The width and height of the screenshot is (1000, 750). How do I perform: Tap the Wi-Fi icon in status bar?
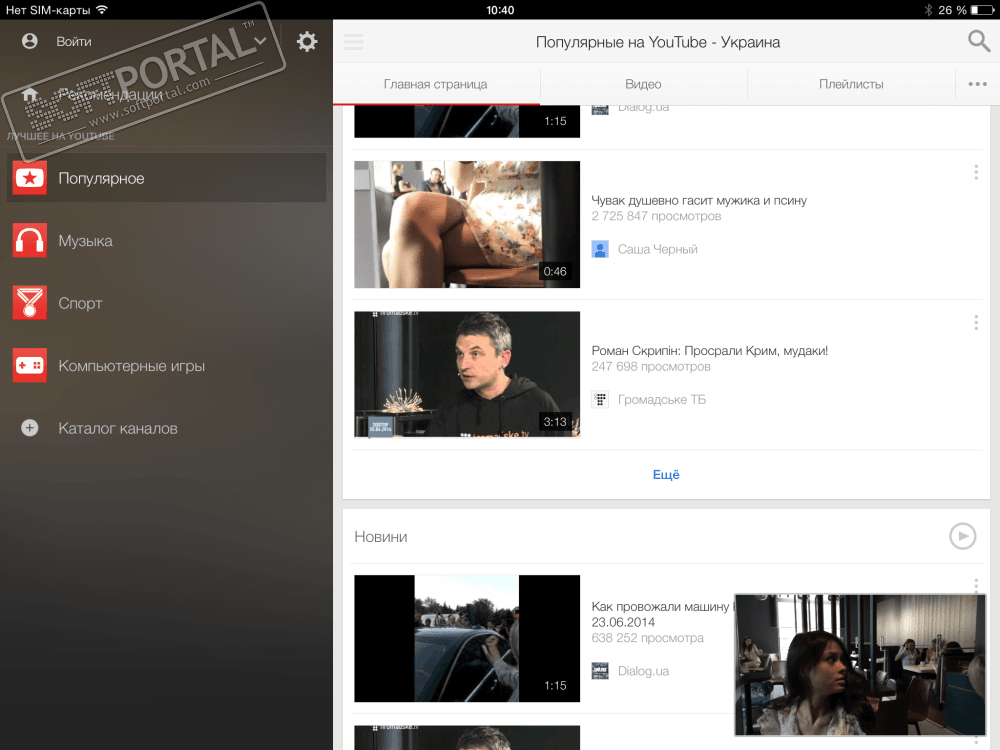click(x=102, y=10)
